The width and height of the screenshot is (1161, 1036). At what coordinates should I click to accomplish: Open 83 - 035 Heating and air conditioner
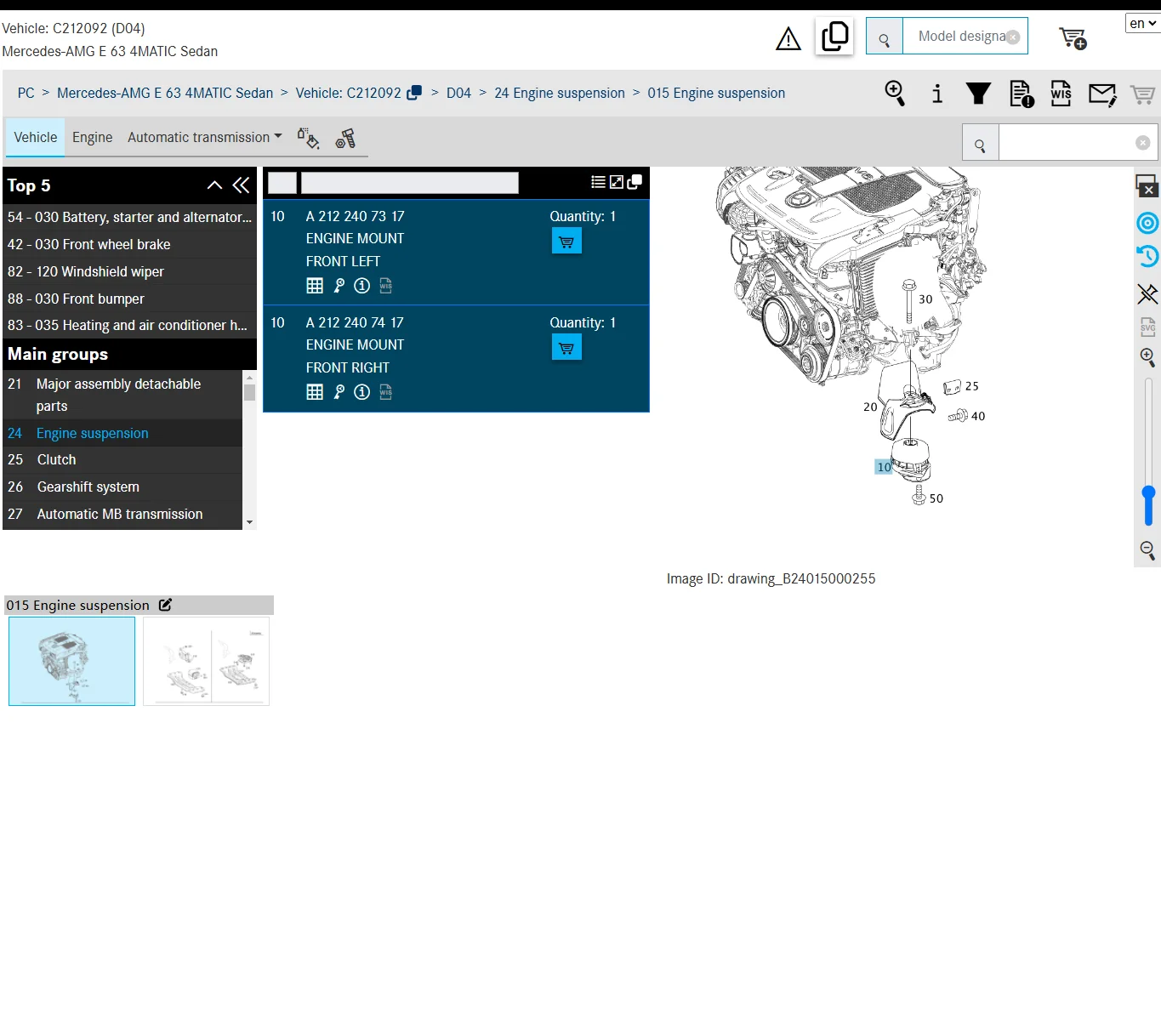click(129, 326)
